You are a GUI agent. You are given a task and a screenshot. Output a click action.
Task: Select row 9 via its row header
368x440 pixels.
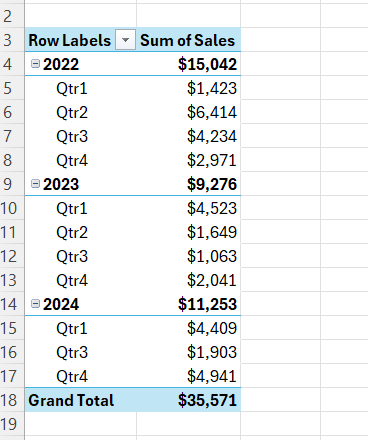[x=12, y=184]
